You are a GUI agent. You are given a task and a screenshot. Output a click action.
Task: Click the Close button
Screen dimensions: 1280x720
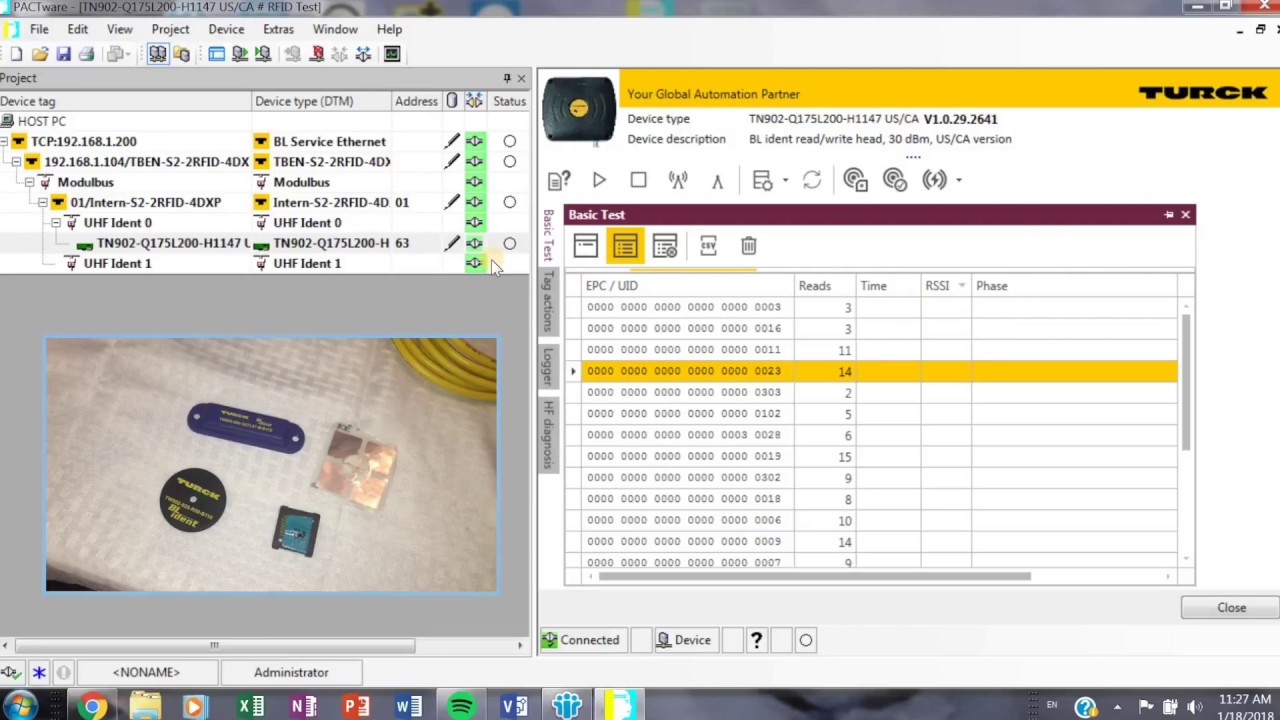[x=1231, y=608]
